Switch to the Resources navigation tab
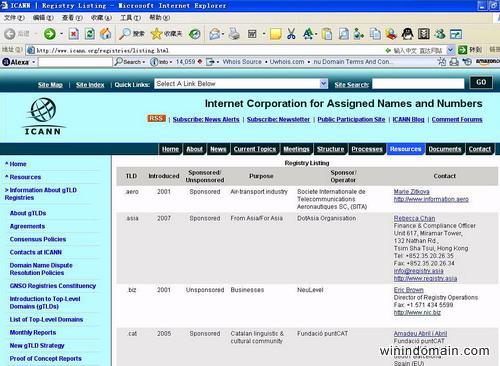This screenshot has height=366, width=500. click(405, 149)
